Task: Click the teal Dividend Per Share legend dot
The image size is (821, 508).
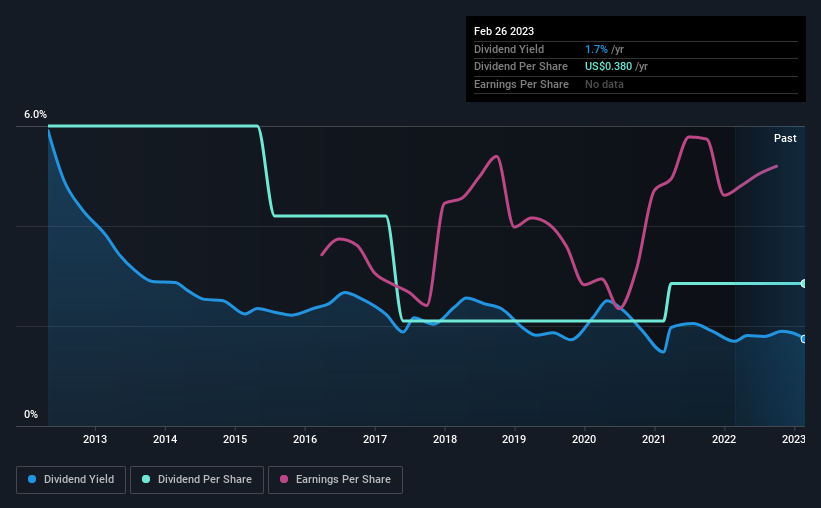Action: [x=146, y=479]
